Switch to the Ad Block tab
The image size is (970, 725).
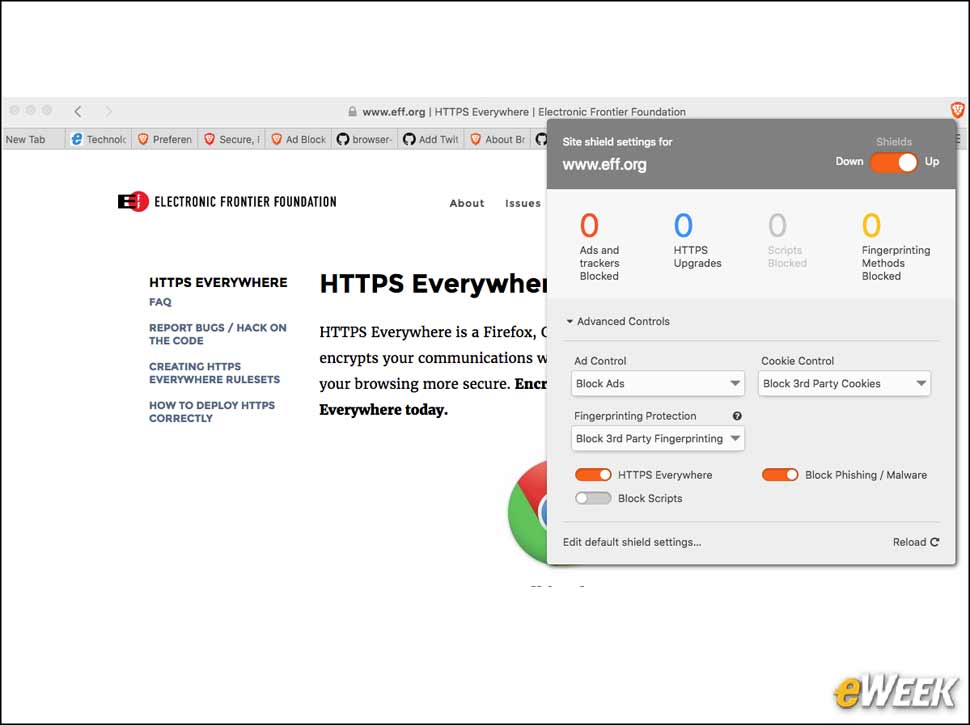298,139
